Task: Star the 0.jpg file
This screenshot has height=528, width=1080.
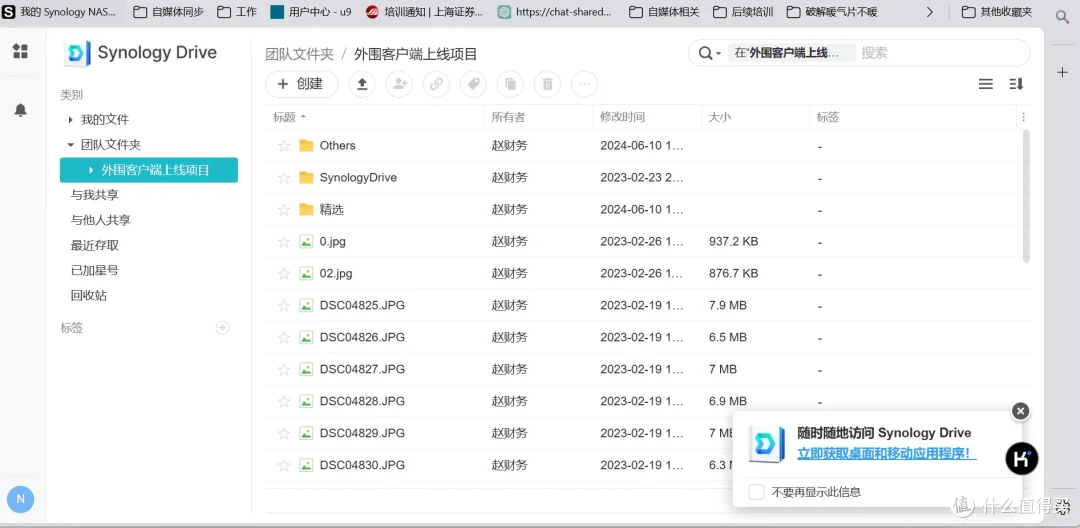Action: [x=284, y=242]
